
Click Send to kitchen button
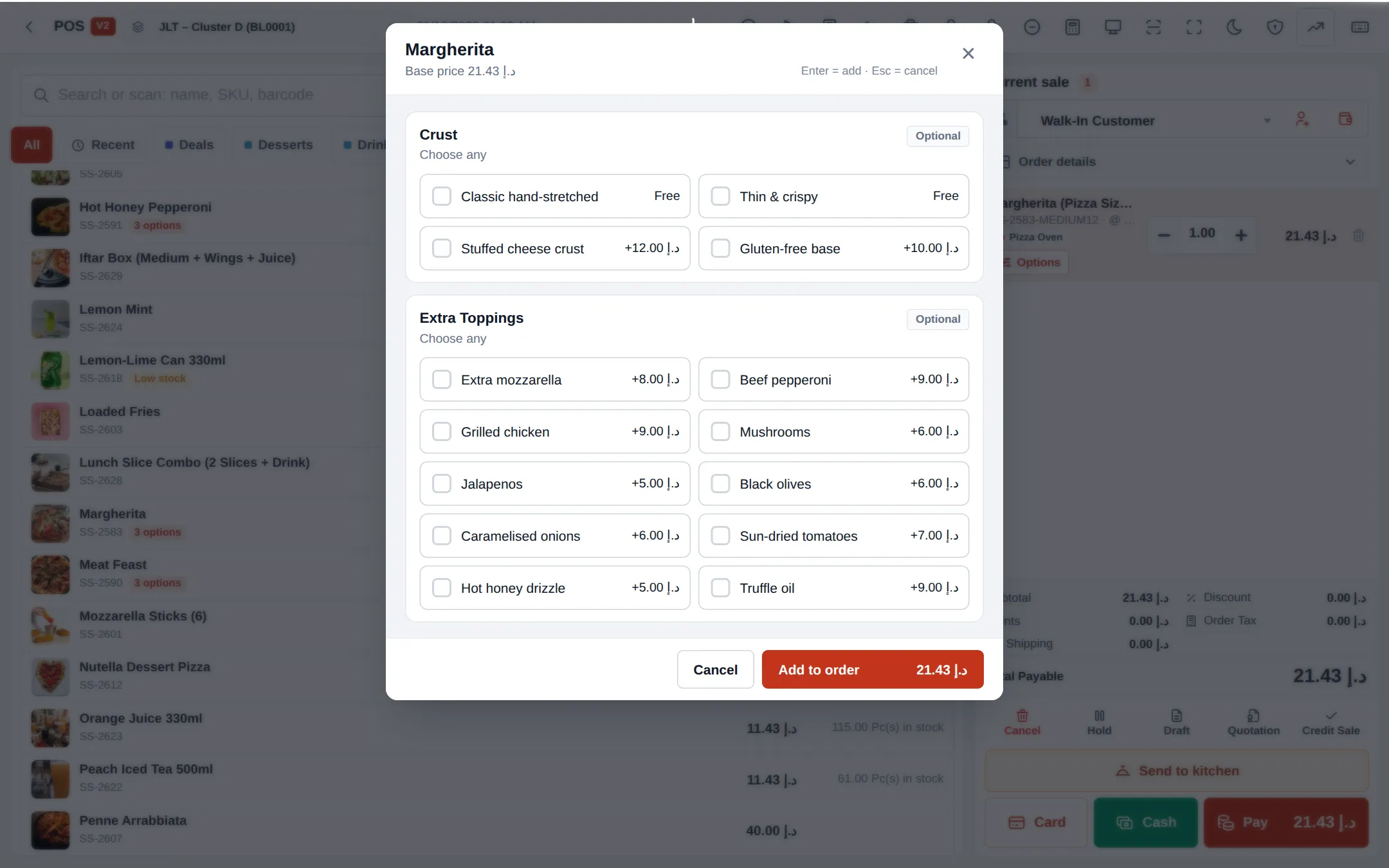1176,770
